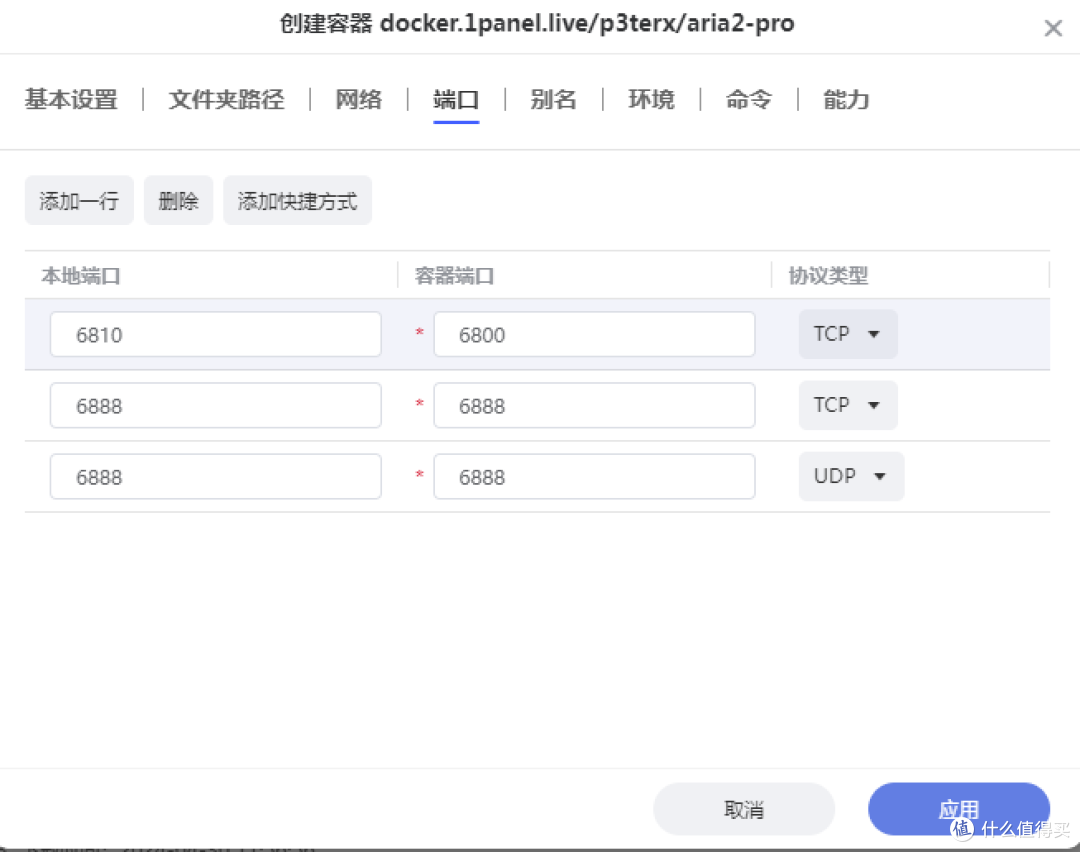Apply settings with the 应用 button
This screenshot has width=1080, height=852.
point(958,809)
